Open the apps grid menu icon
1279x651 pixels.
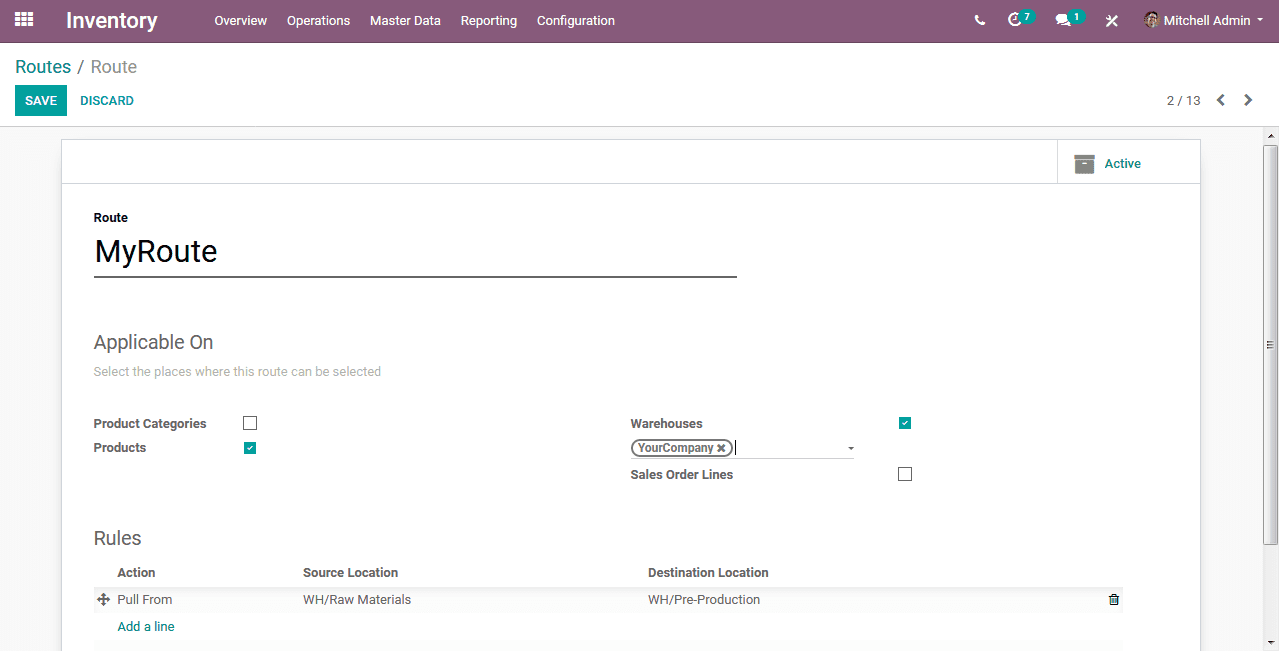click(24, 19)
